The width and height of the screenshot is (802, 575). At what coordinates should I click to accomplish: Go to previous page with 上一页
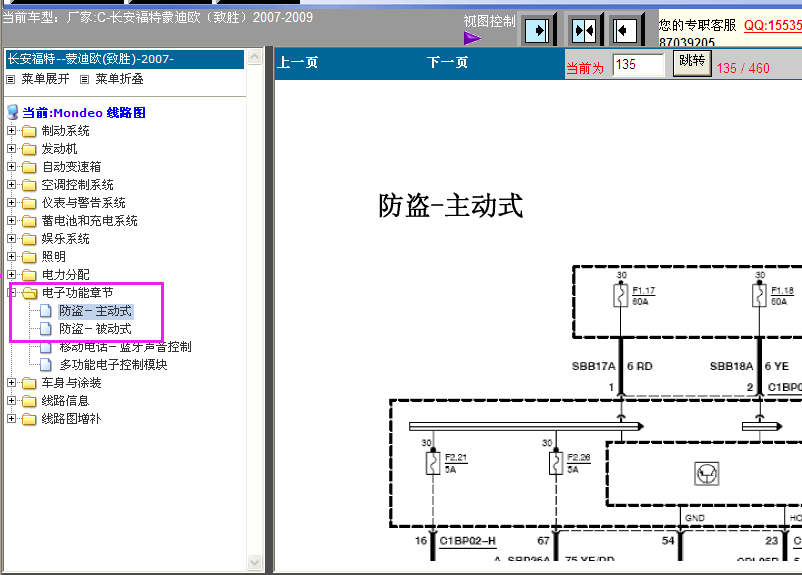pyautogui.click(x=298, y=62)
